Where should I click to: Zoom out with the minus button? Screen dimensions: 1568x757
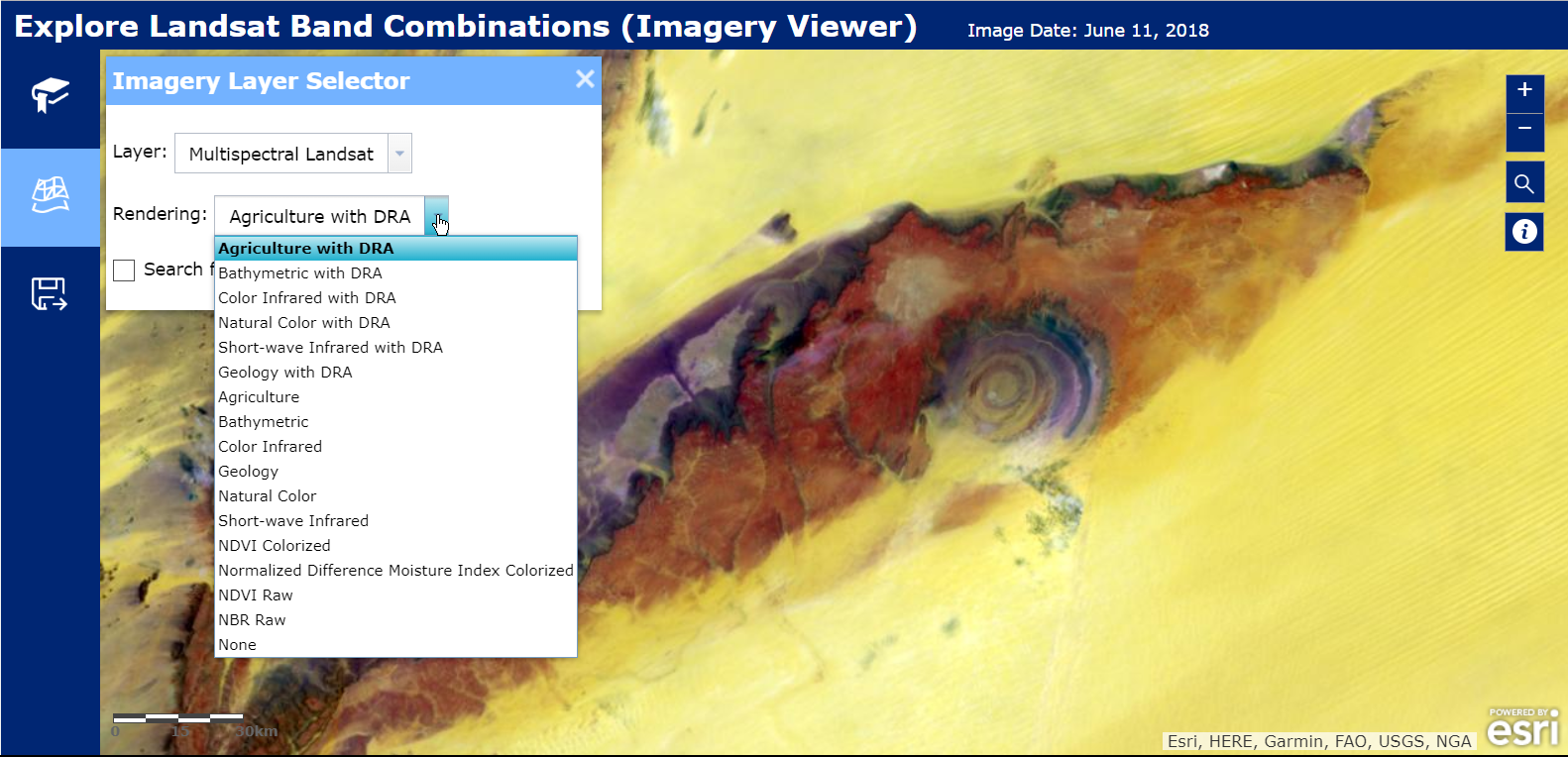coord(1524,130)
